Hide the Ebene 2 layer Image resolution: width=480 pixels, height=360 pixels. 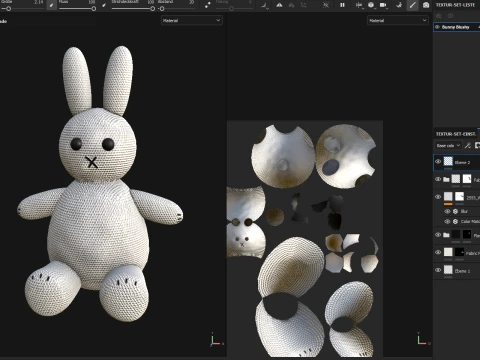pos(438,162)
